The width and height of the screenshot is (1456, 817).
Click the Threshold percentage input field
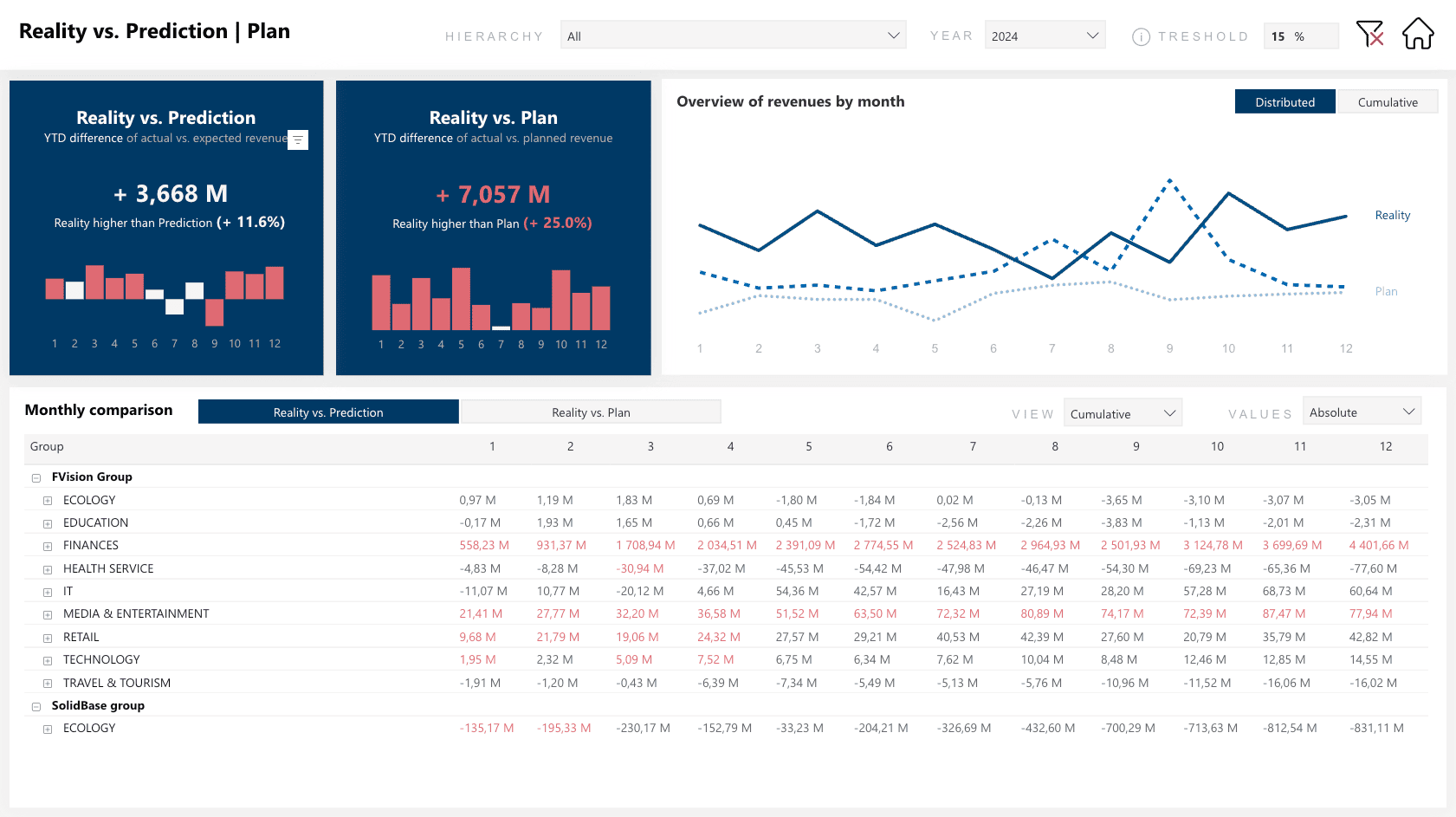click(x=1300, y=36)
